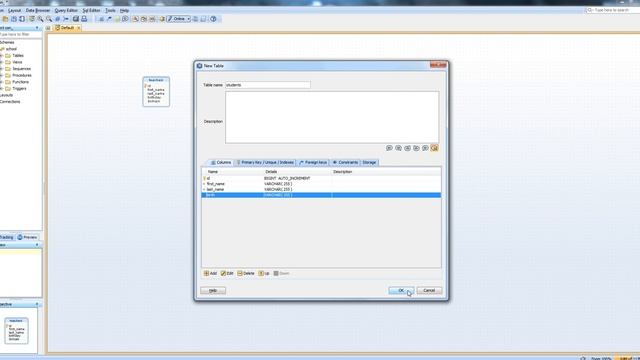
Task: Click the Add column button
Action: point(210,273)
